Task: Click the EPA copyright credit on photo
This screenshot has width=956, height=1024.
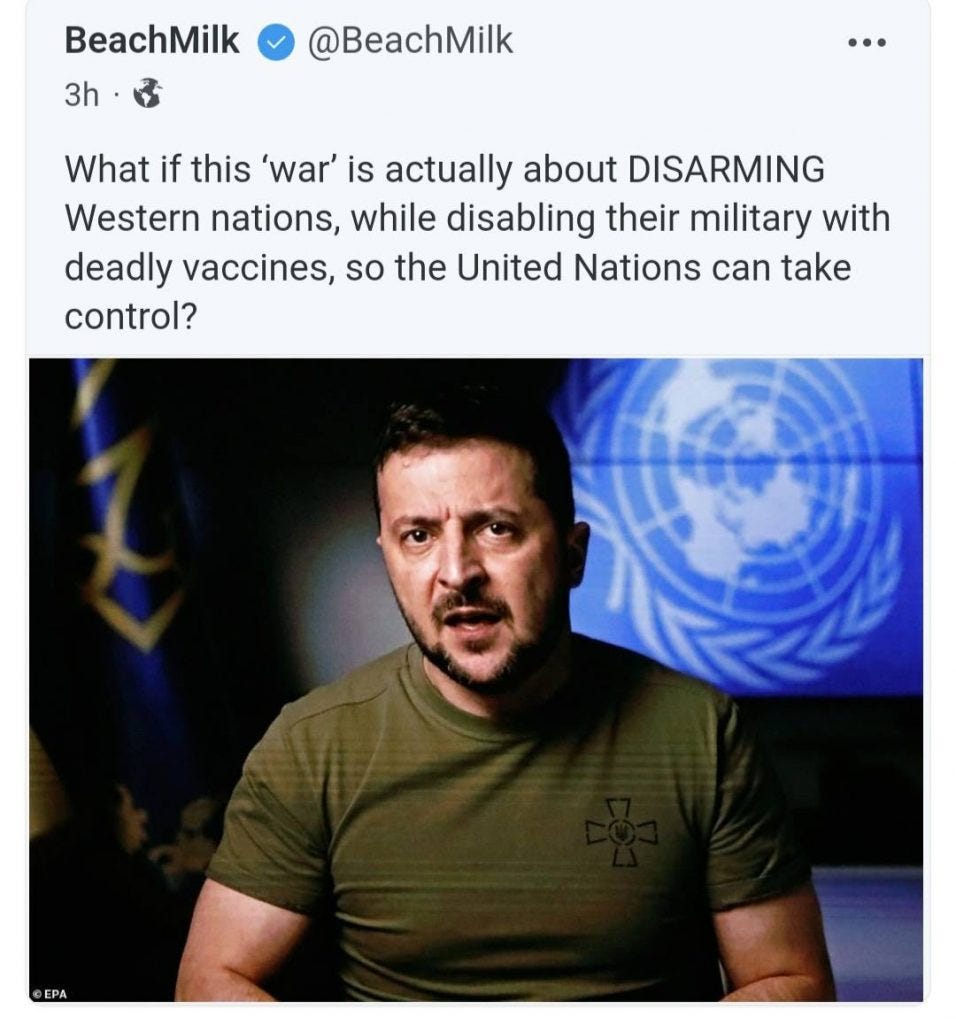Action: 50,993
